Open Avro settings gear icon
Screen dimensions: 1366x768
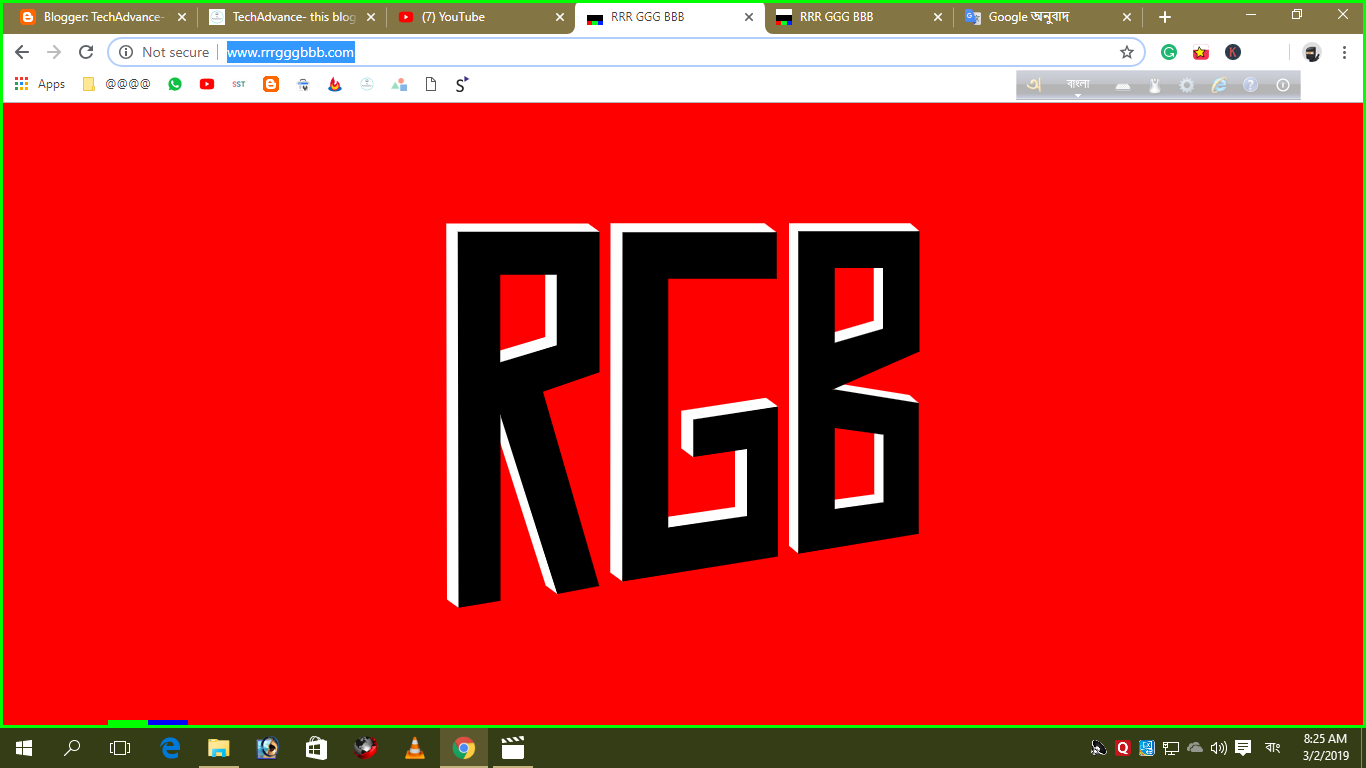1186,85
